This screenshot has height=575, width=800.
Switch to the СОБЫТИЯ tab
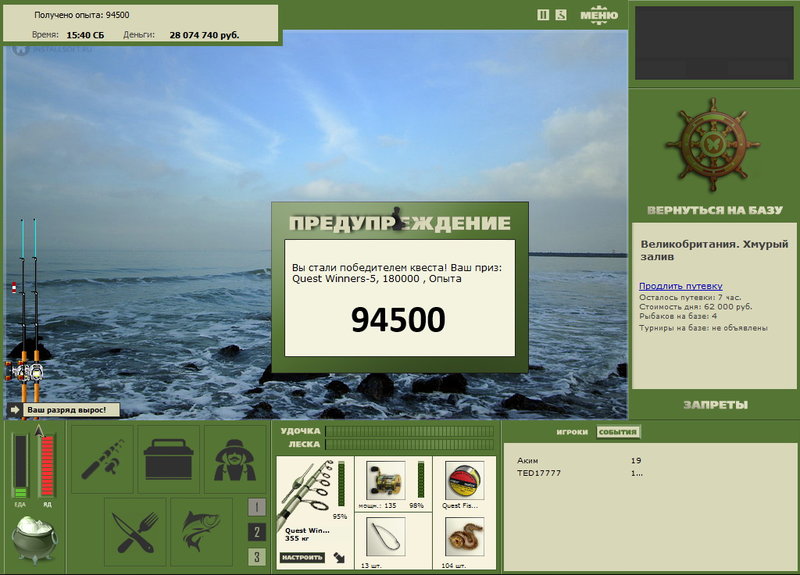[618, 432]
